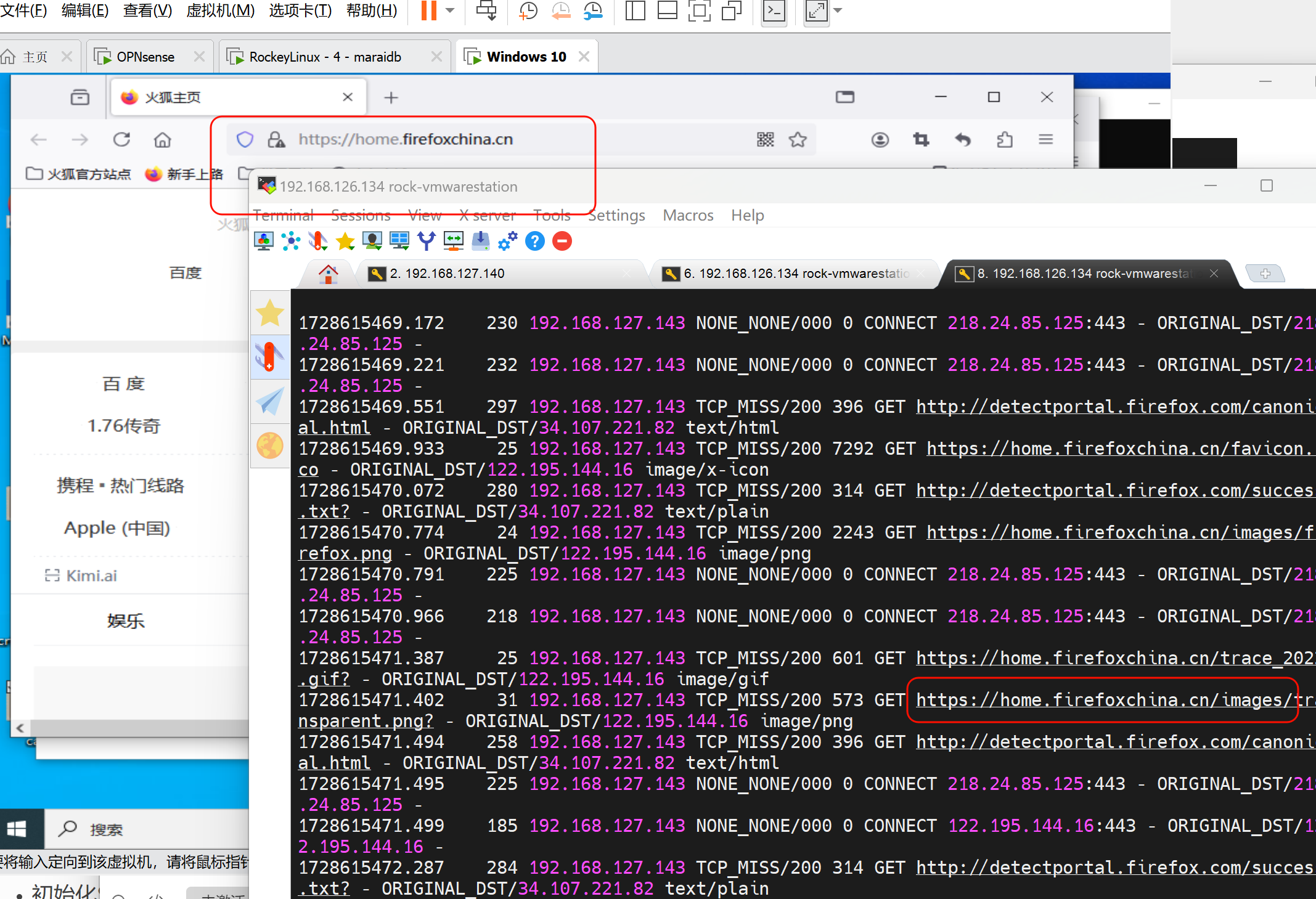Open VMware snapshot manager wrench-clock icon
Screen dimensions: 1316x899
coord(593,11)
